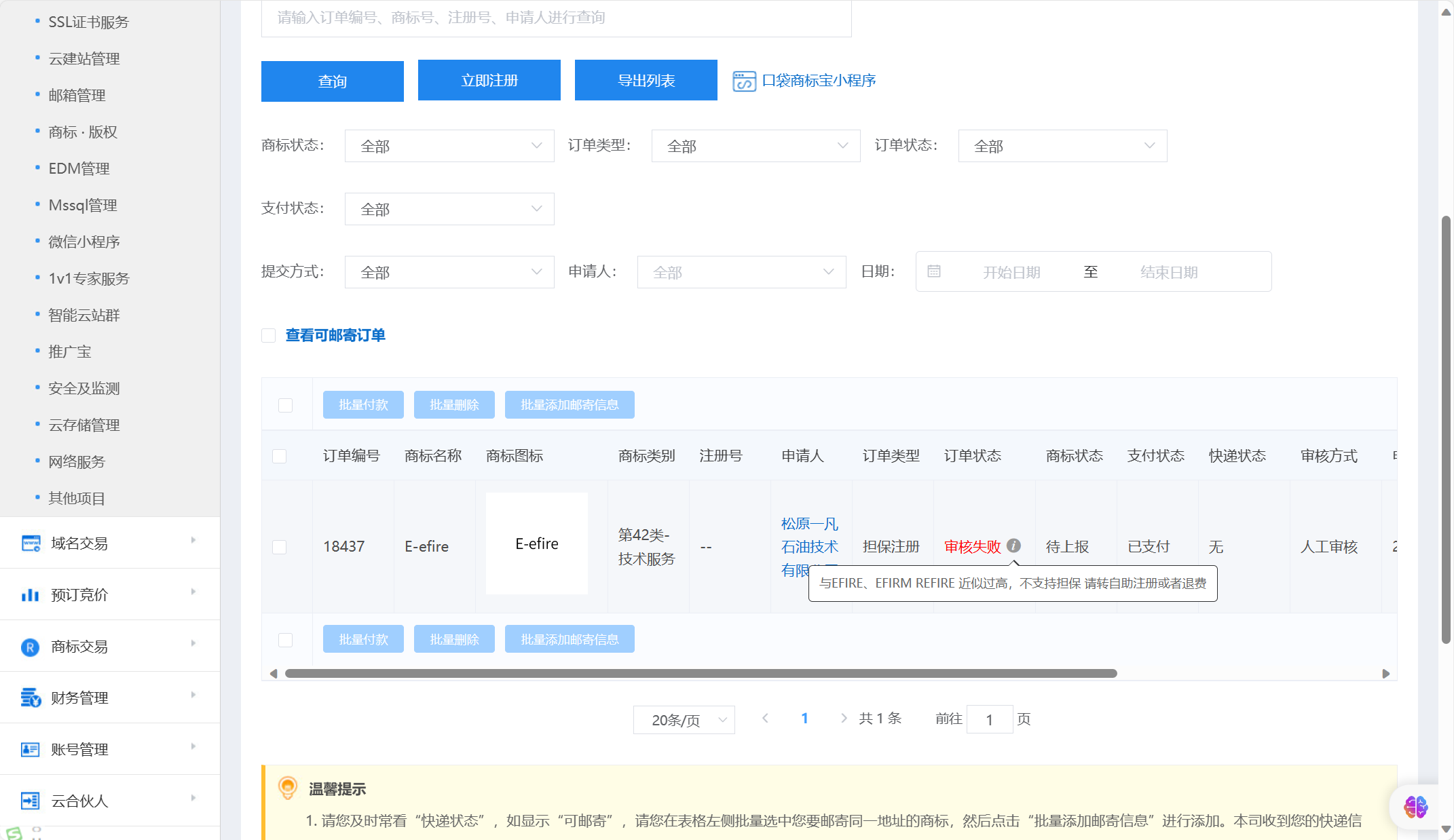1454x840 pixels.
Task: Click the 导出列表 button
Action: [646, 81]
